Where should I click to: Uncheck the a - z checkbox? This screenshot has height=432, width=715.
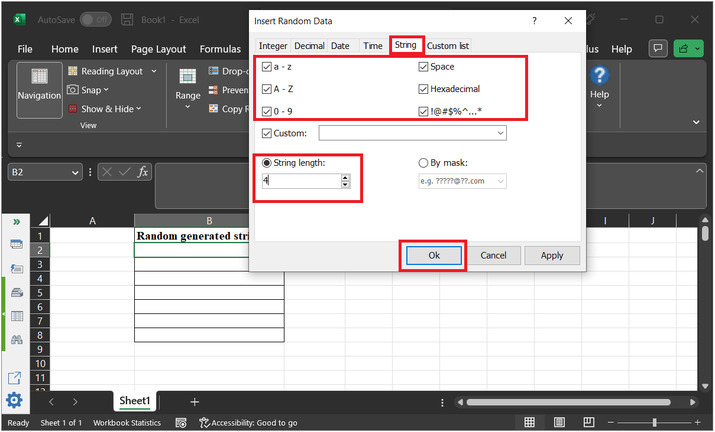pyautogui.click(x=267, y=67)
